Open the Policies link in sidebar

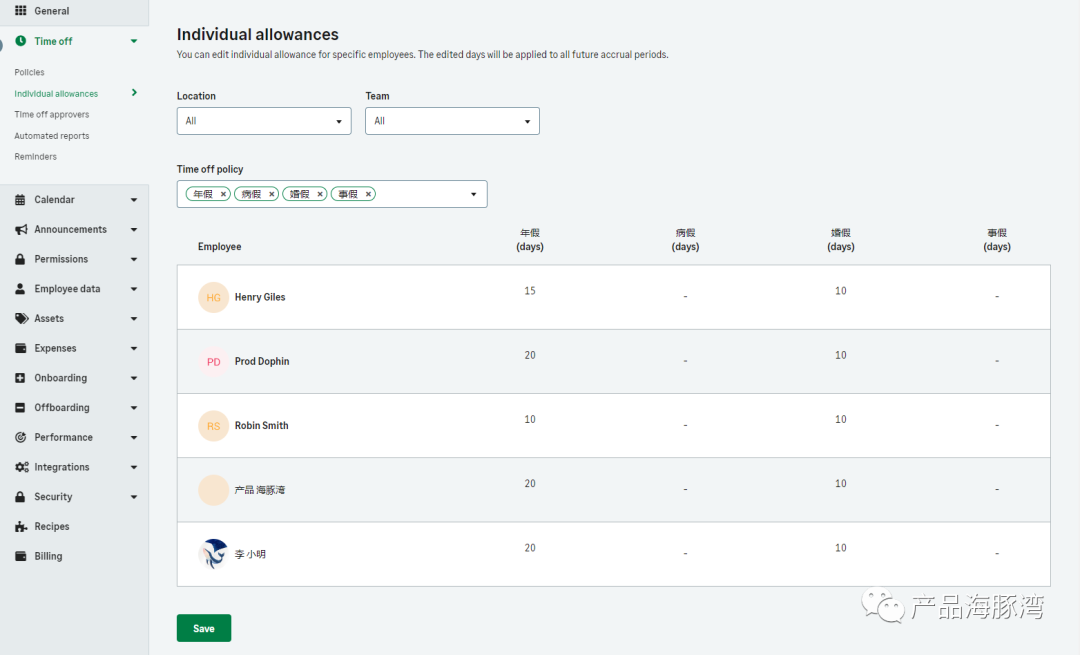point(30,73)
